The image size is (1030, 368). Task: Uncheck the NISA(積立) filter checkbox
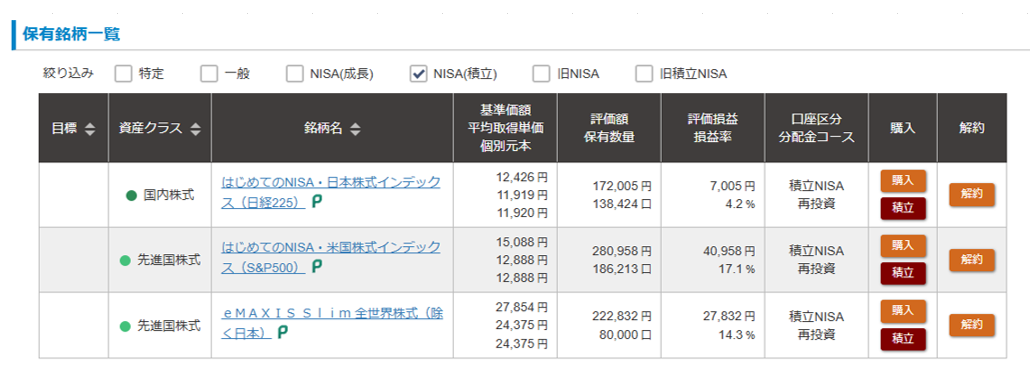(418, 74)
